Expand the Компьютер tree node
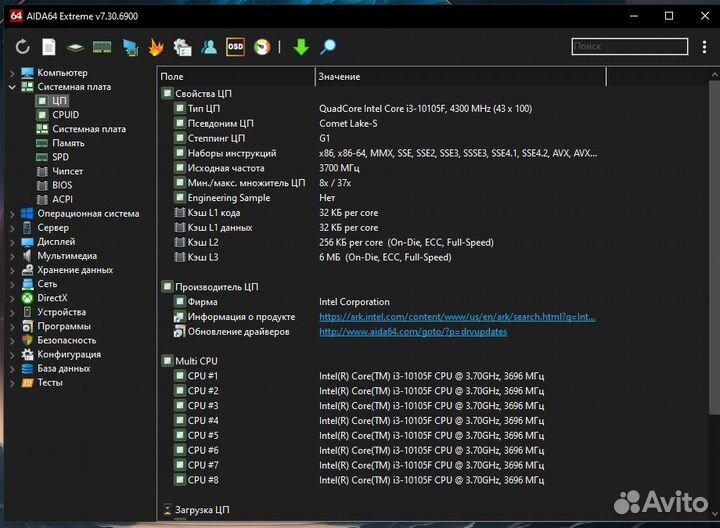This screenshot has height=528, width=720. [x=12, y=73]
